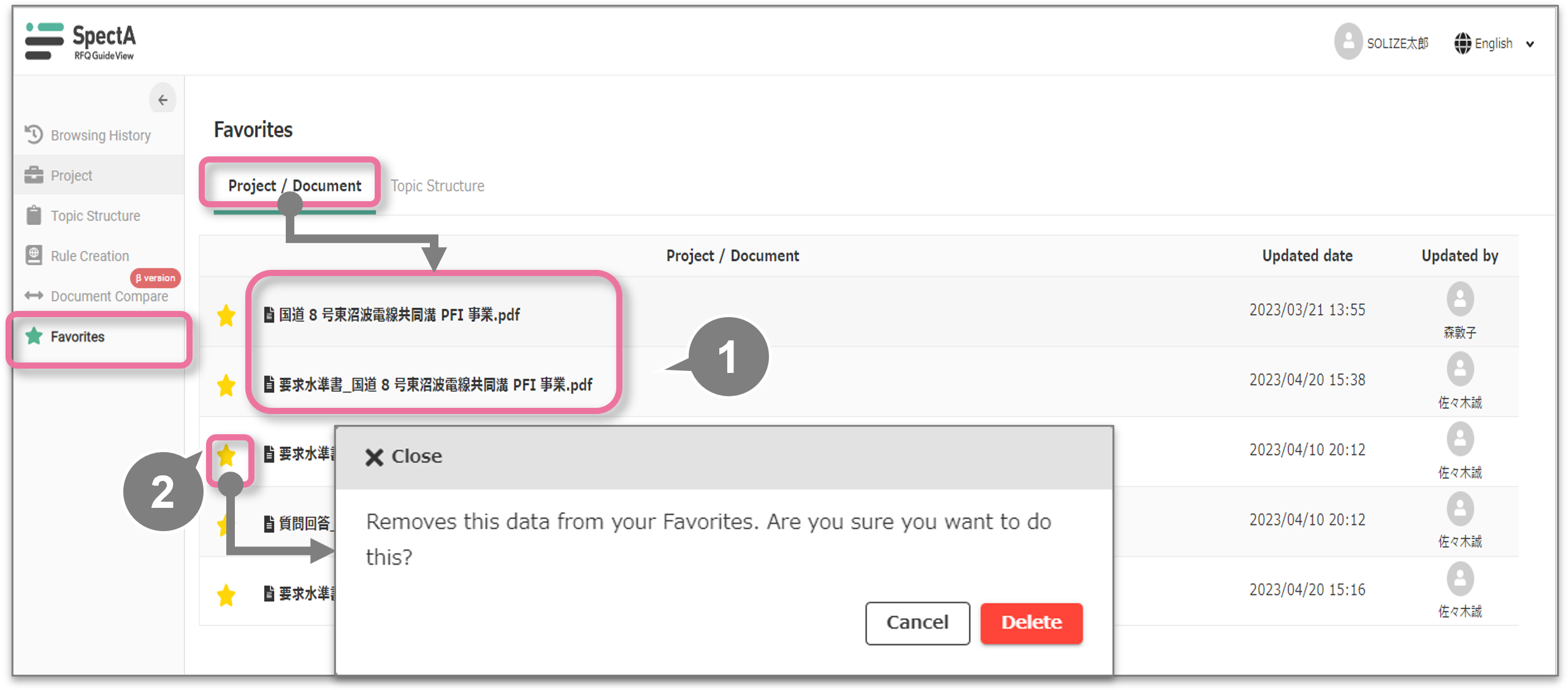Click the Project briefcase icon
Screen dimensions: 1568x690
coord(34,175)
